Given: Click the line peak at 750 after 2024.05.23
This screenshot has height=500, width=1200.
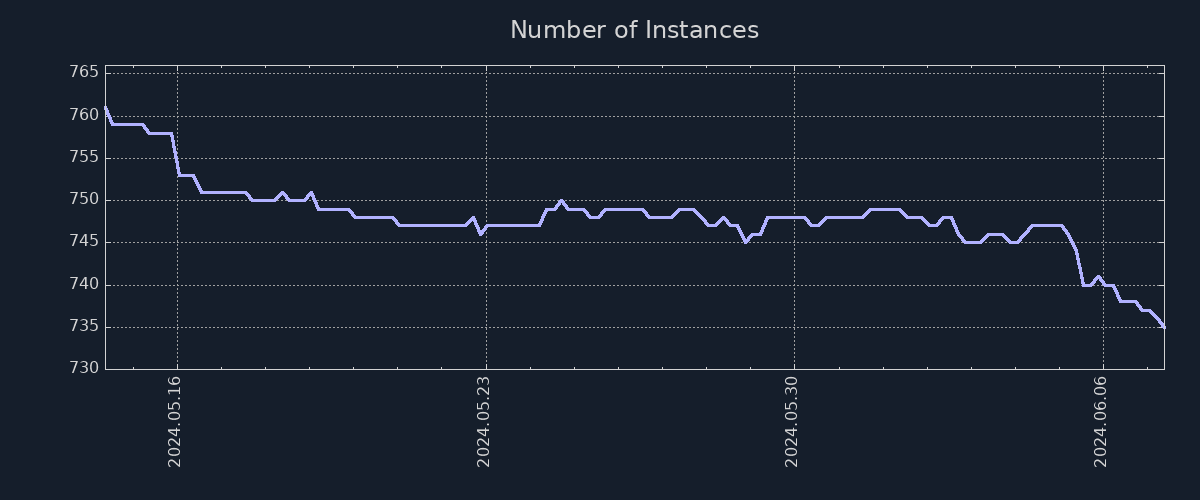Looking at the screenshot, I should tap(561, 200).
